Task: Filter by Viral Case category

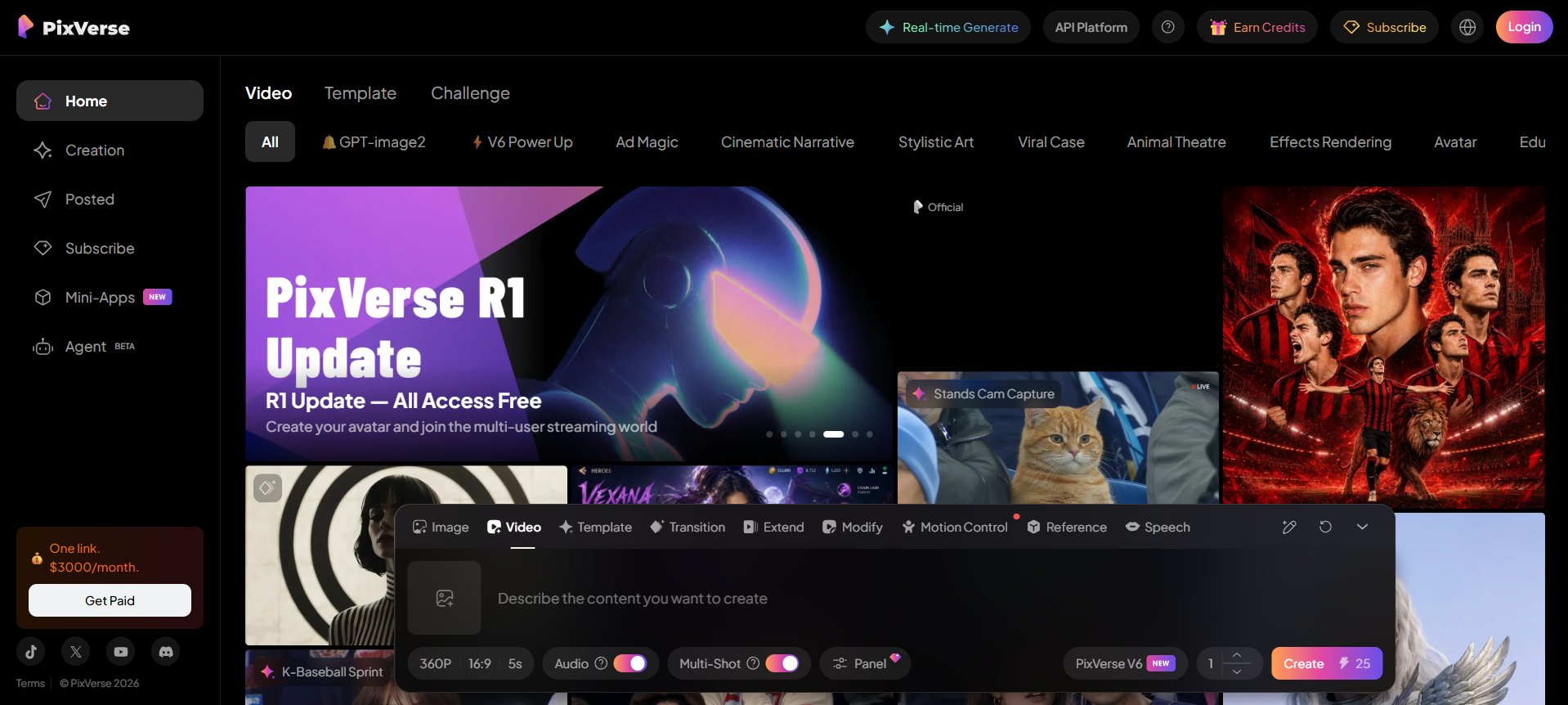Action: (1051, 141)
